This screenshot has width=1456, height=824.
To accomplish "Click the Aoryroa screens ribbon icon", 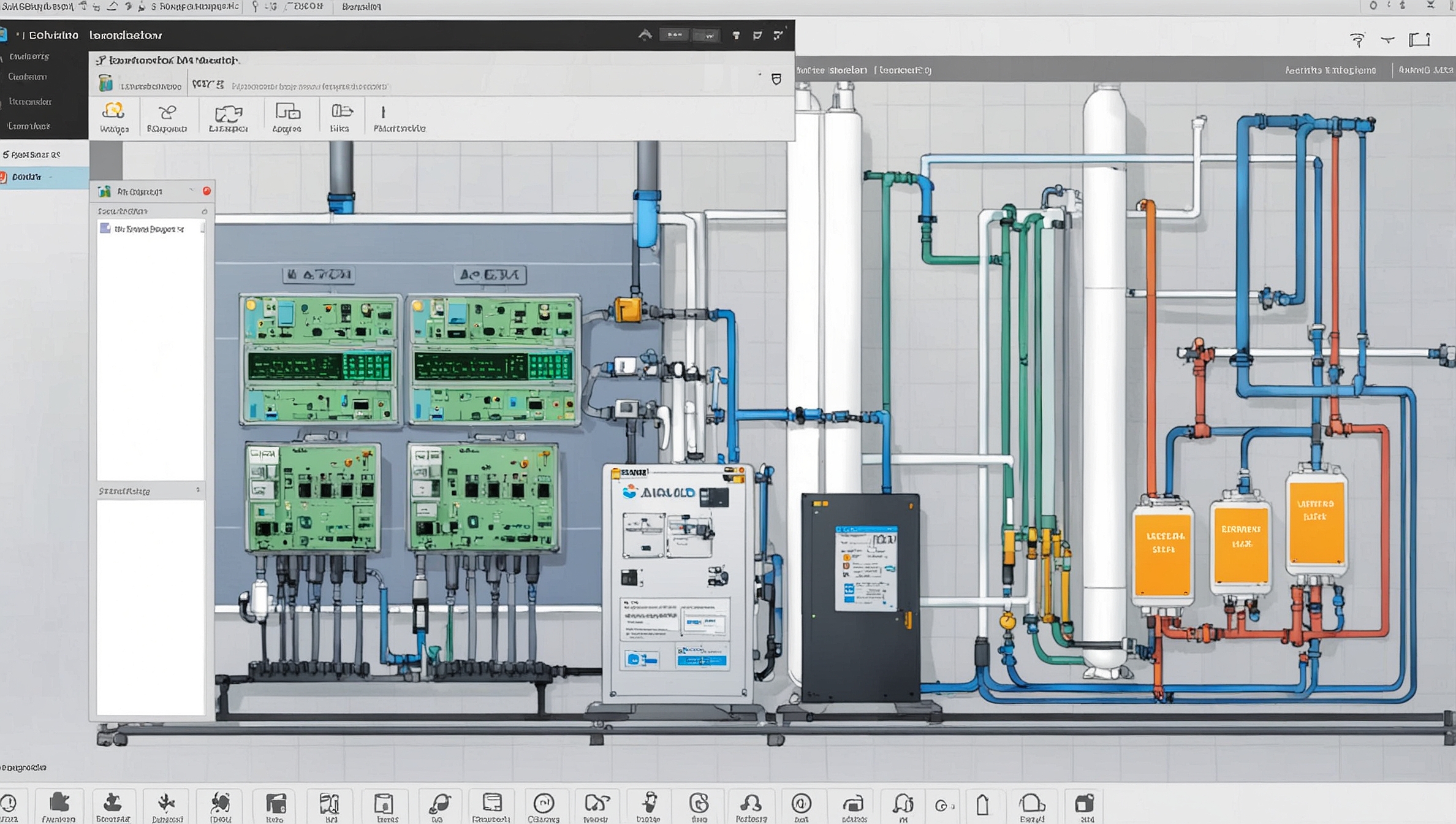I will coord(287,112).
